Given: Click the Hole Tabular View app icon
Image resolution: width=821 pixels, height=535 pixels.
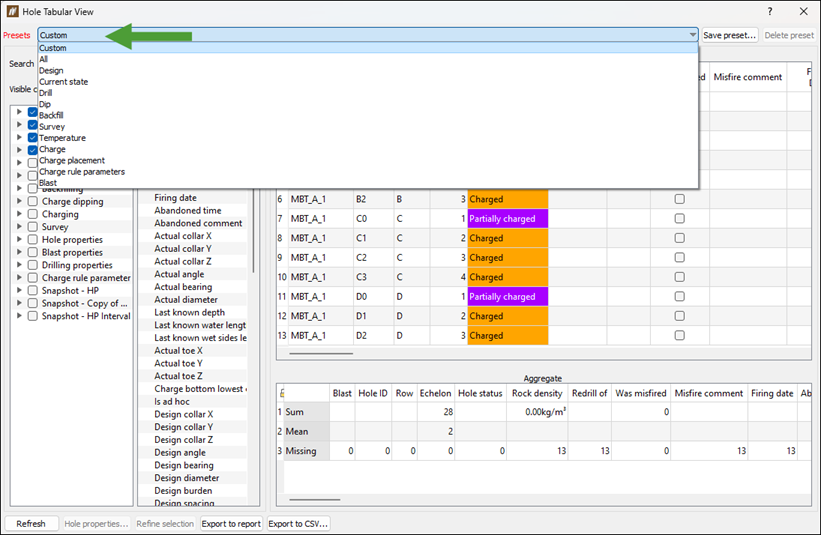Looking at the screenshot, I should [13, 11].
